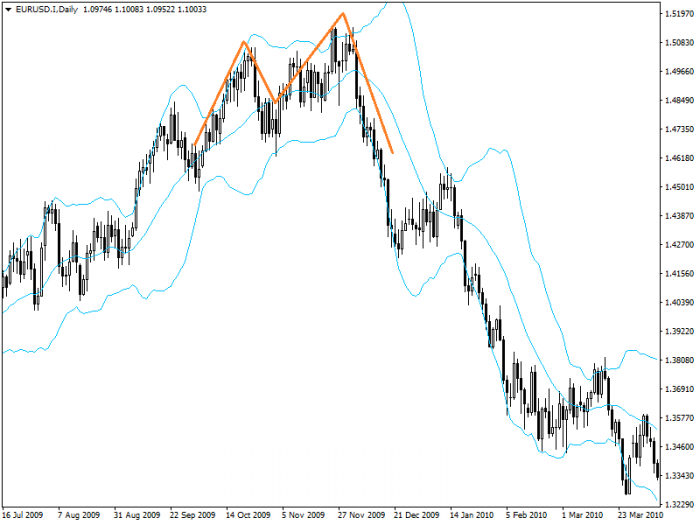Click the 27 Nov 2009 date label
The height and width of the screenshot is (525, 700).
(x=361, y=515)
